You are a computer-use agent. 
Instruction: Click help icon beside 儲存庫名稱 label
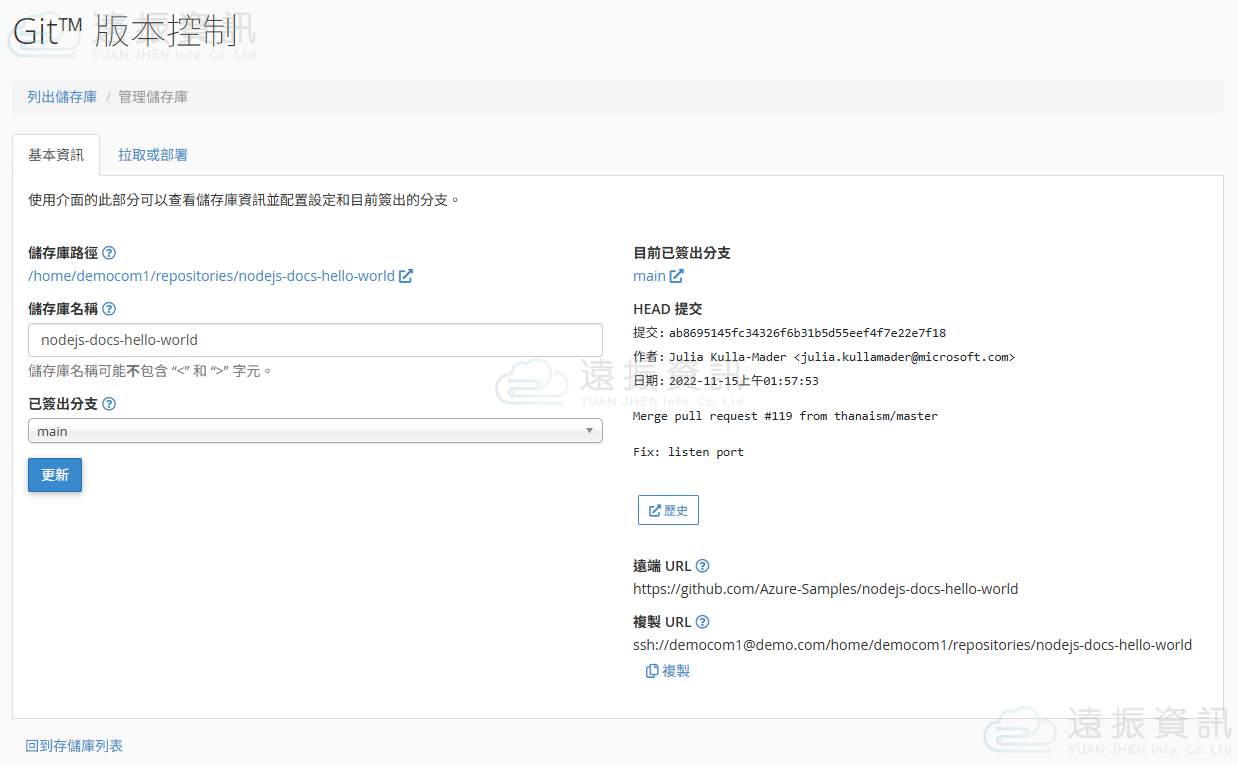tap(109, 309)
